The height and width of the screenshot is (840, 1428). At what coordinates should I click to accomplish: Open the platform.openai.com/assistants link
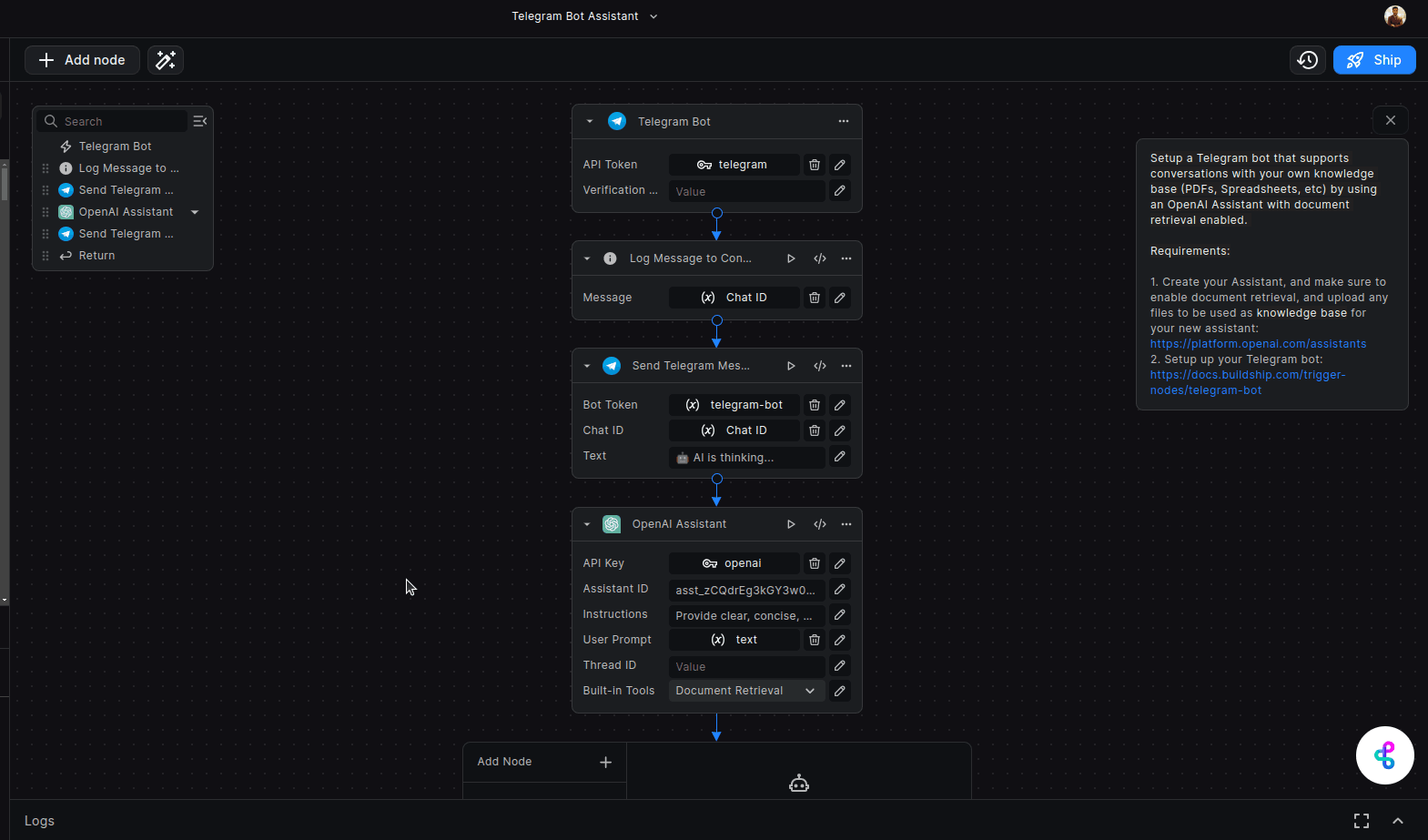[x=1258, y=344]
